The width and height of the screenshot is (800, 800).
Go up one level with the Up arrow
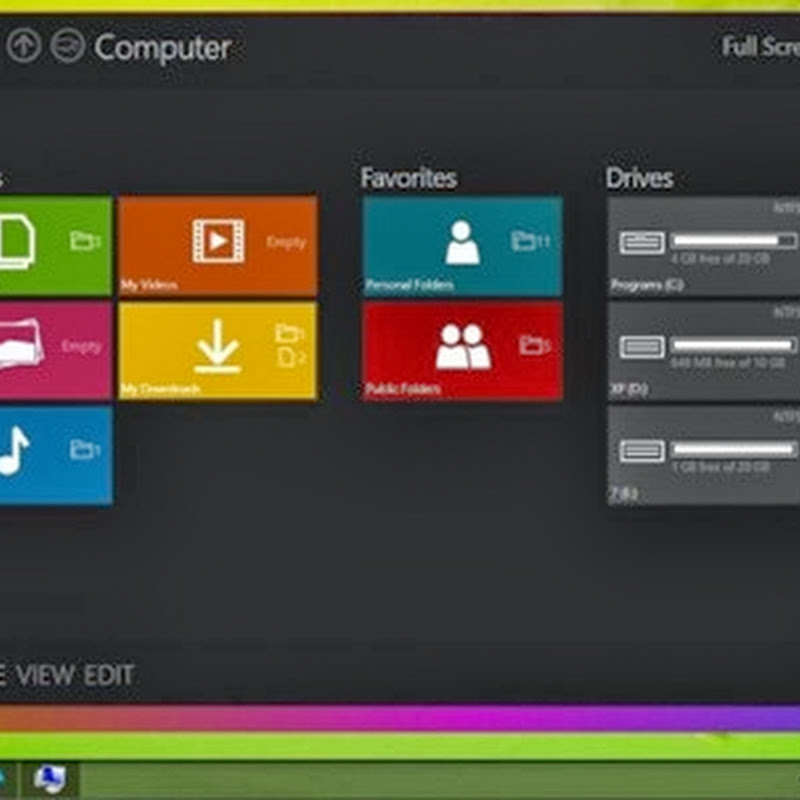(x=23, y=46)
